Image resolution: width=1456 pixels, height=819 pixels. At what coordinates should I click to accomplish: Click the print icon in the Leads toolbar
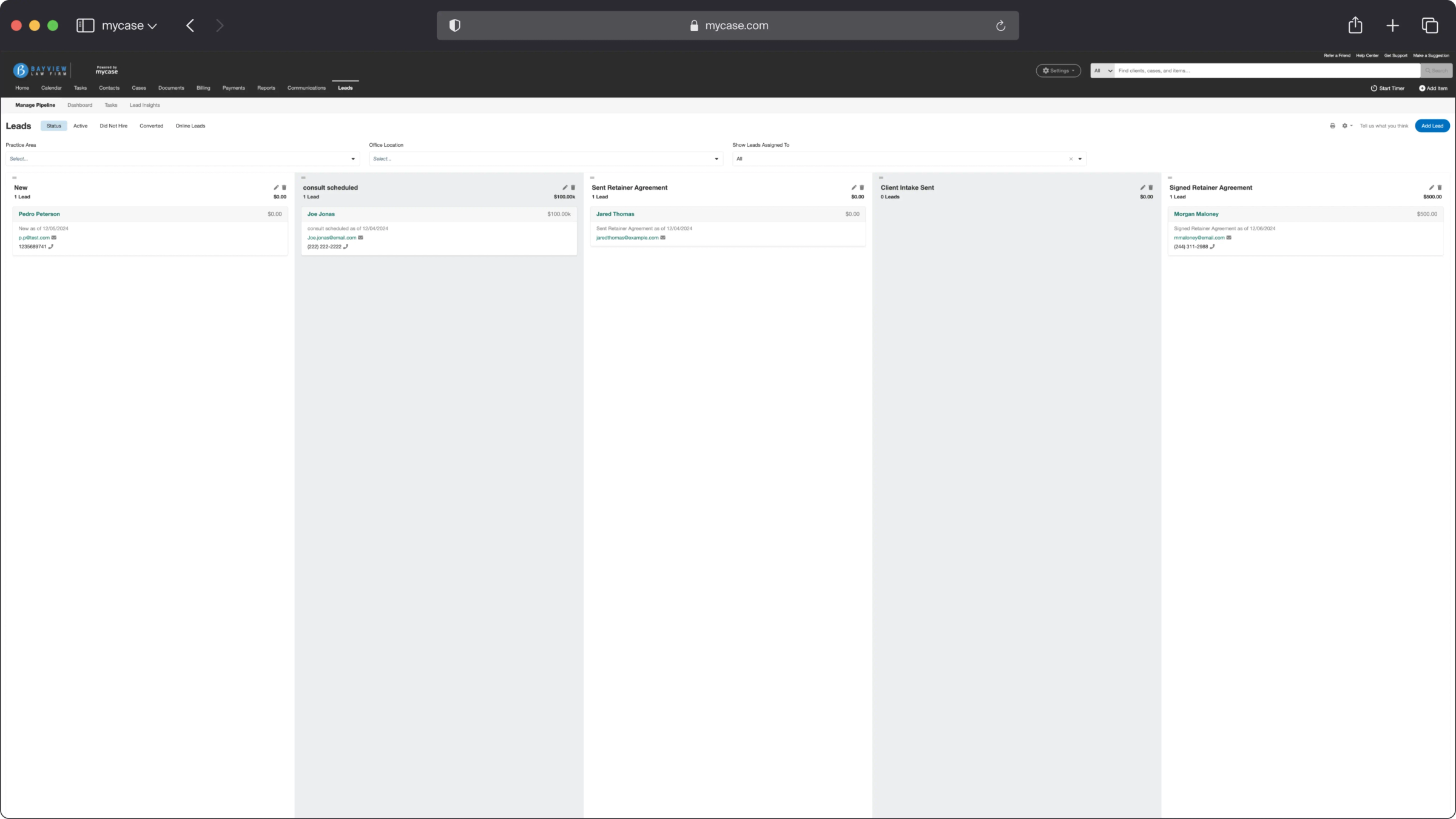[x=1332, y=126]
